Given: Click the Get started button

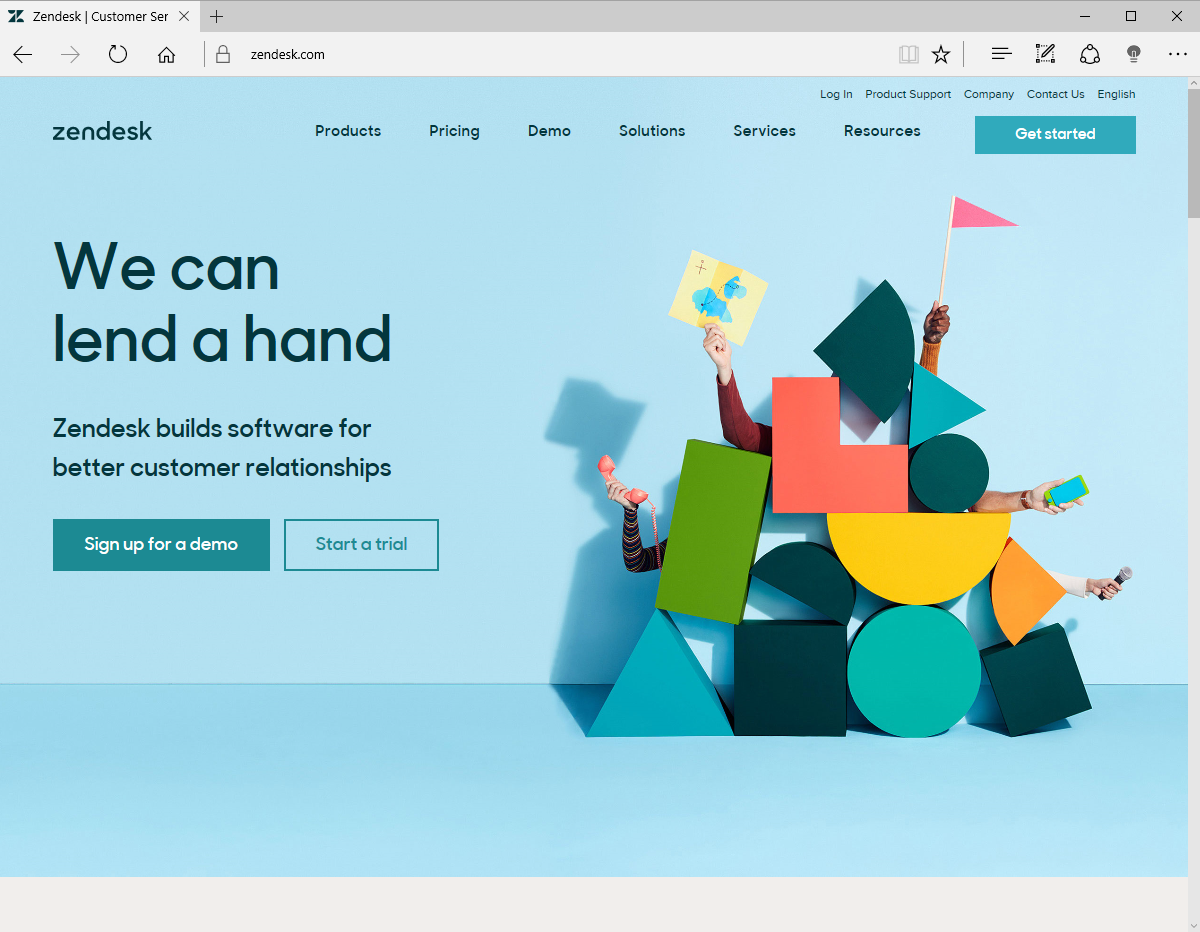Looking at the screenshot, I should point(1055,135).
